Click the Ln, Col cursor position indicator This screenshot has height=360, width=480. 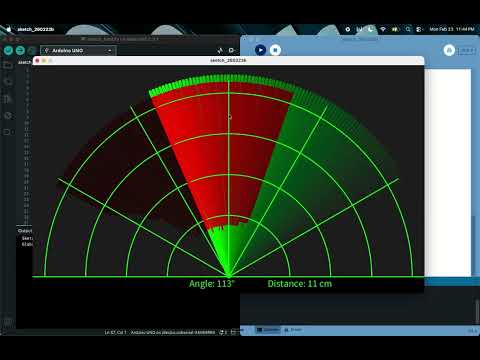pyautogui.click(x=115, y=332)
